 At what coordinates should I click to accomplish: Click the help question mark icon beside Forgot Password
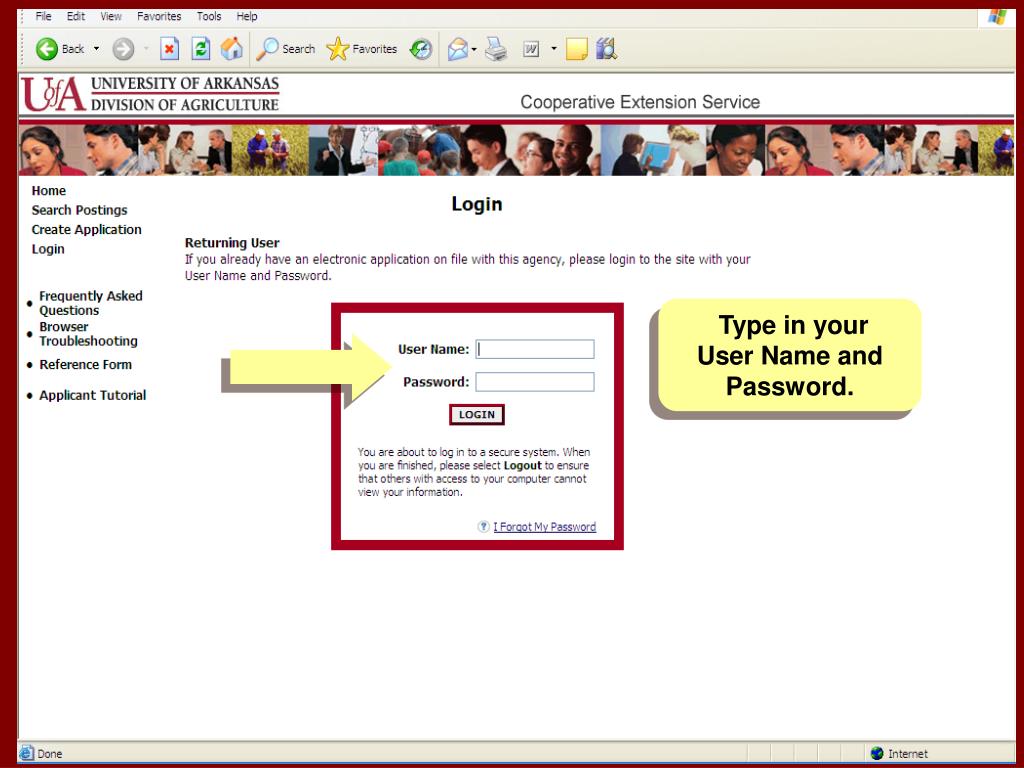point(483,526)
